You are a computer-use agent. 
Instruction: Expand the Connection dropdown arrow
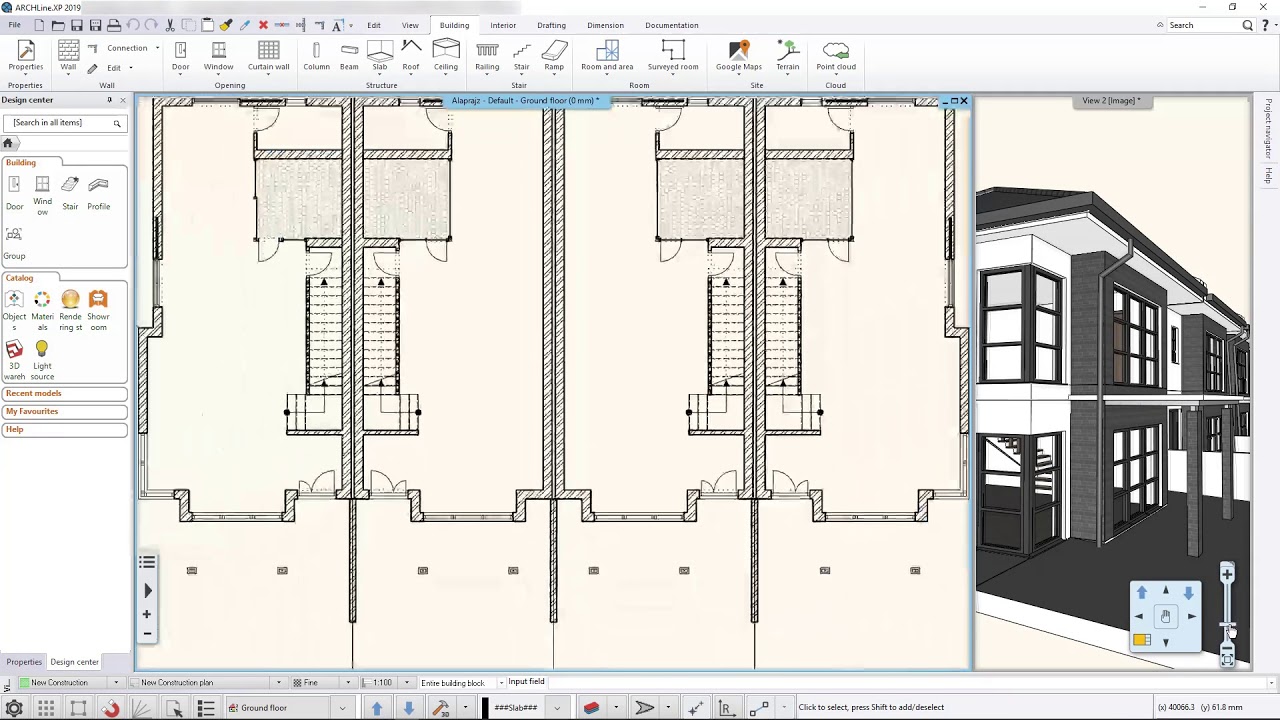(157, 48)
